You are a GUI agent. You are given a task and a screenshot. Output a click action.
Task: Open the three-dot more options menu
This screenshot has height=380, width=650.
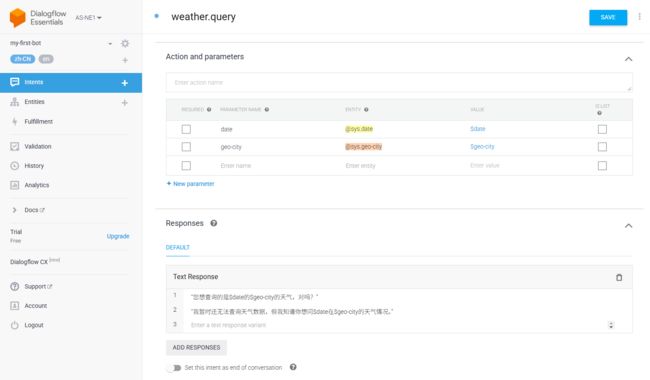pos(639,17)
